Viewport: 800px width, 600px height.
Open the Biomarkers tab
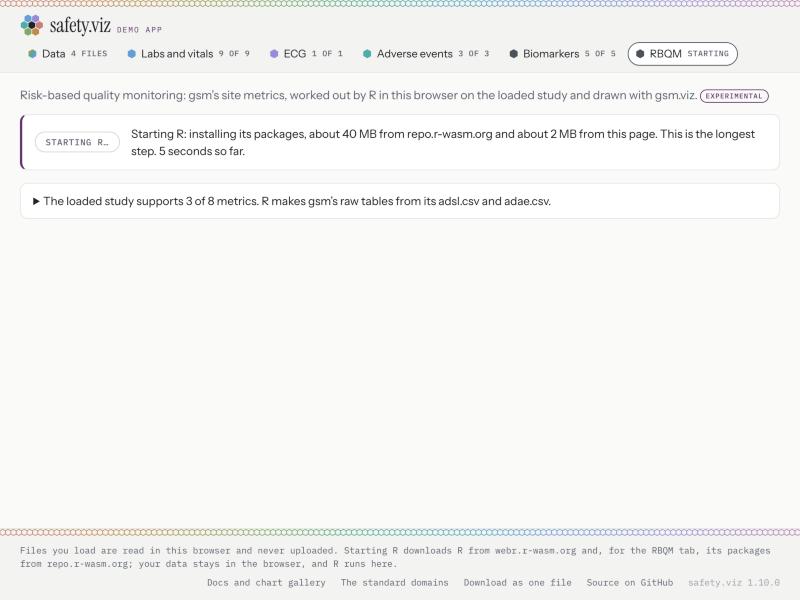[x=562, y=54]
